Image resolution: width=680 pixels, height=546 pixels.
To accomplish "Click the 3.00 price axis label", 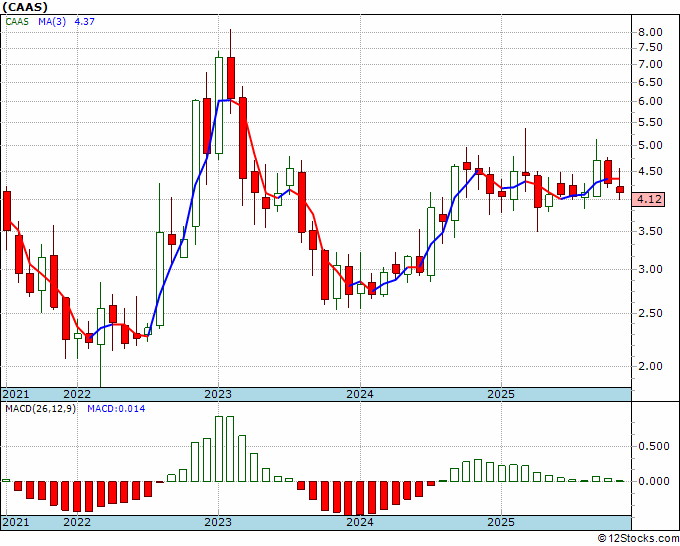I will [650, 269].
